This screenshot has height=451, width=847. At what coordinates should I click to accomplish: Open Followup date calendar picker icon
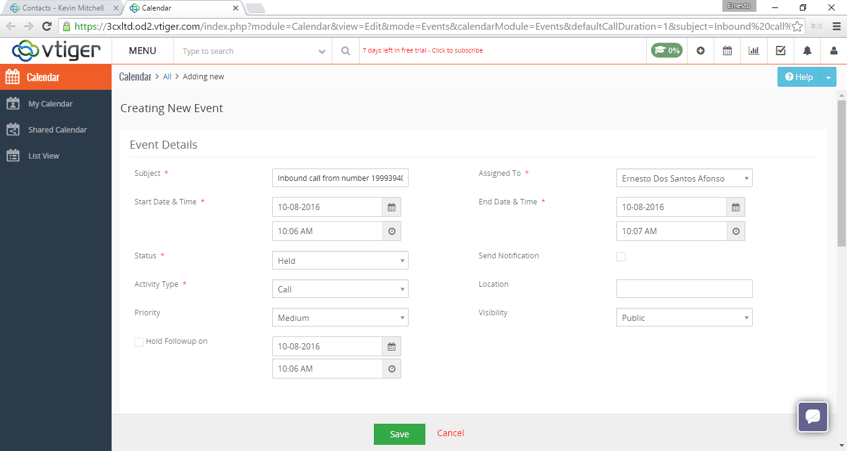point(392,346)
